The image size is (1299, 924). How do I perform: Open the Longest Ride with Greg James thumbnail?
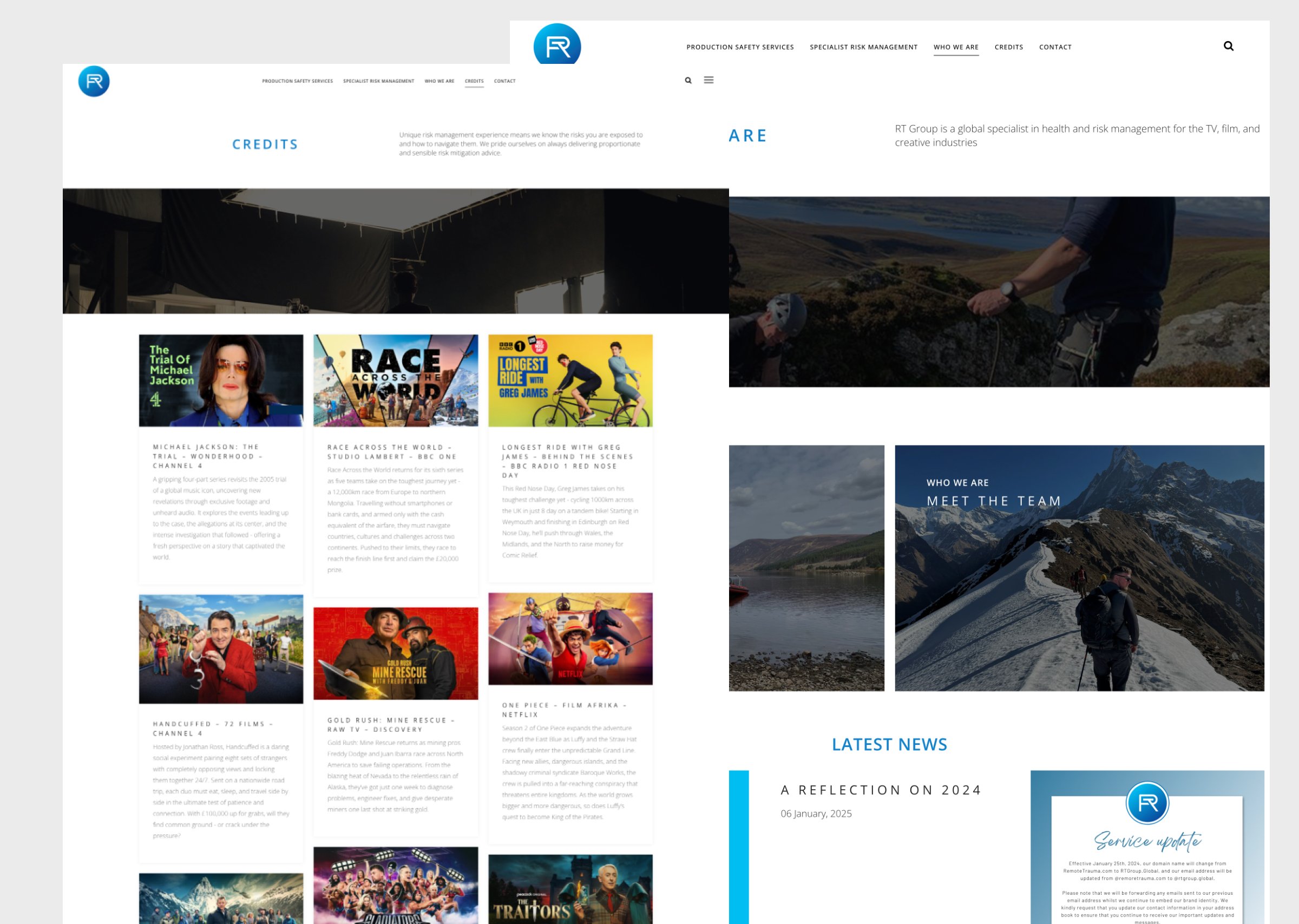(570, 381)
